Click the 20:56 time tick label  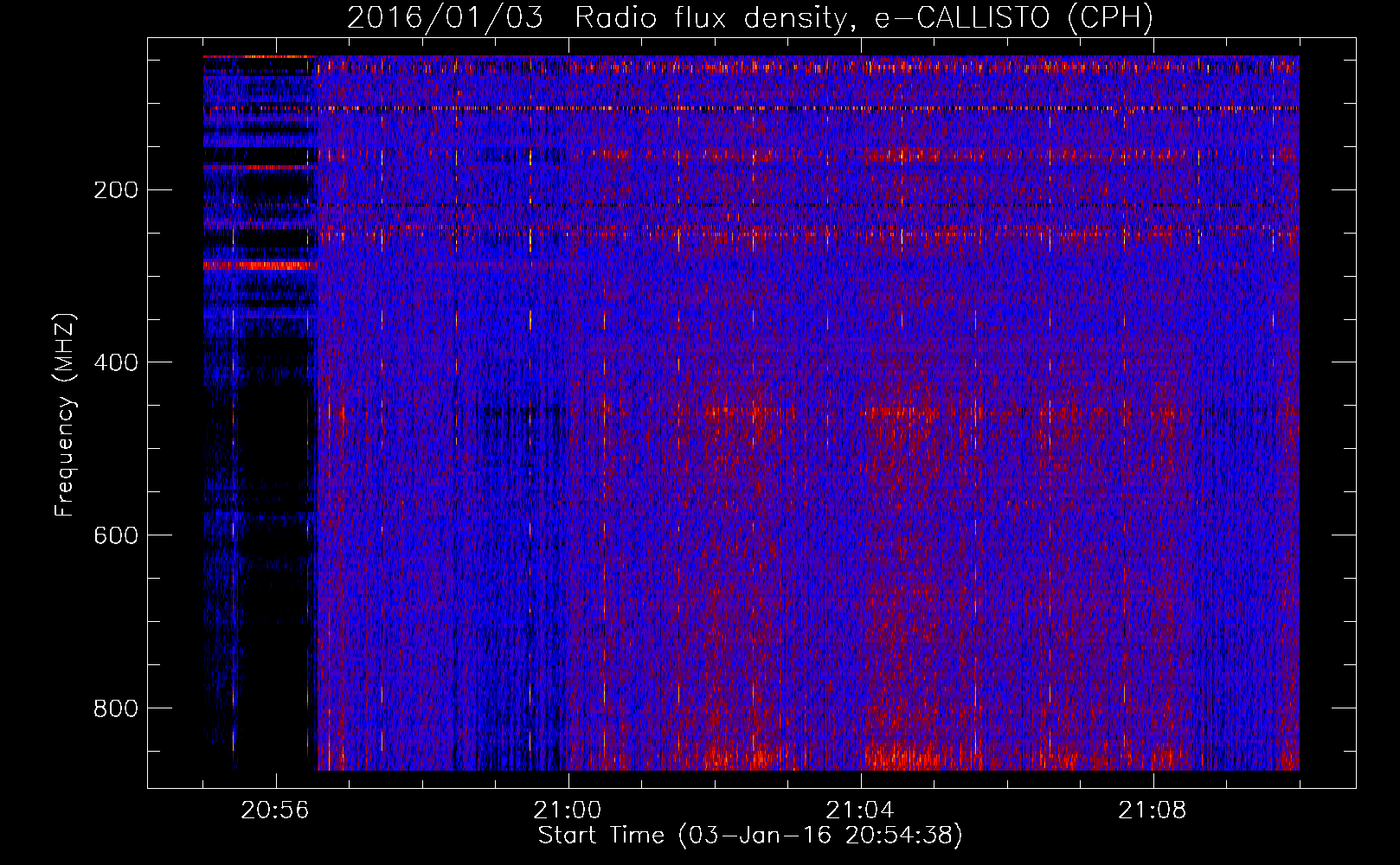click(275, 811)
